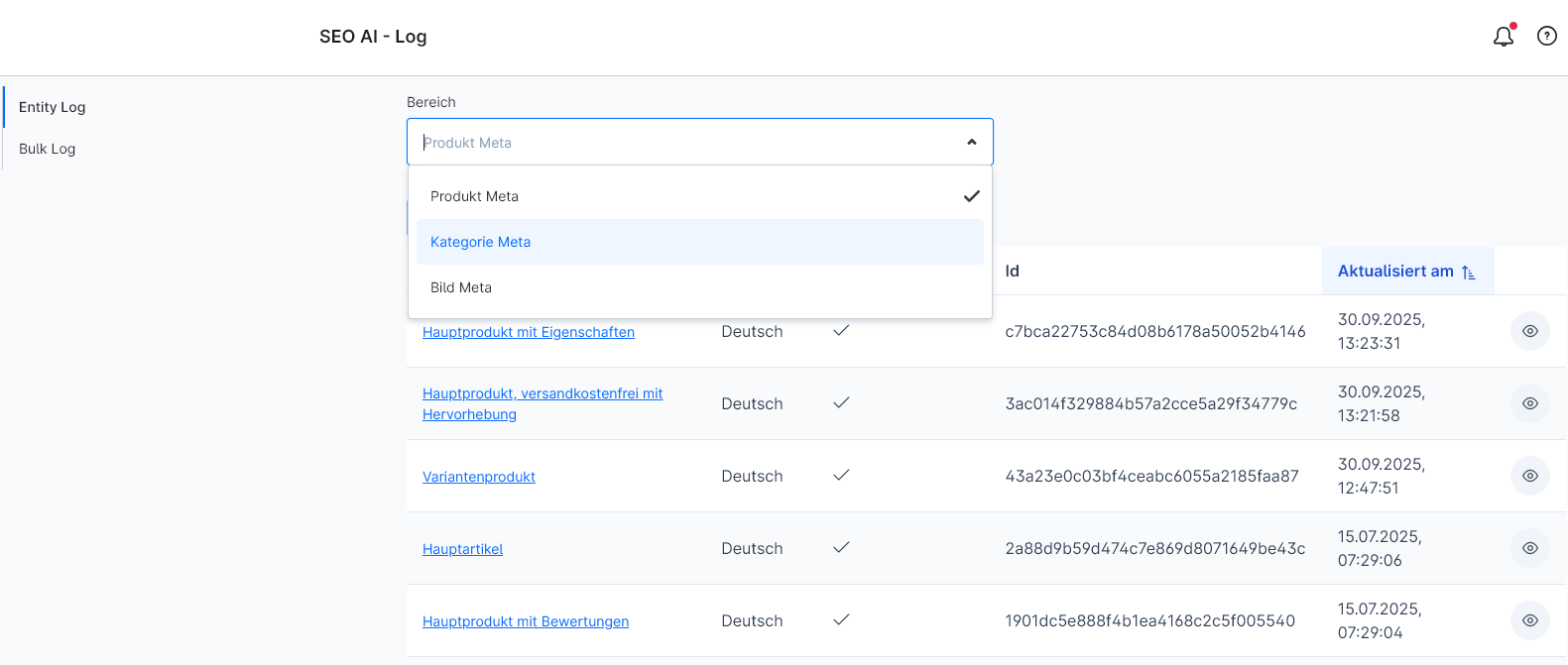
Task: Sort by Aktualisiert am column header
Action: [1394, 272]
